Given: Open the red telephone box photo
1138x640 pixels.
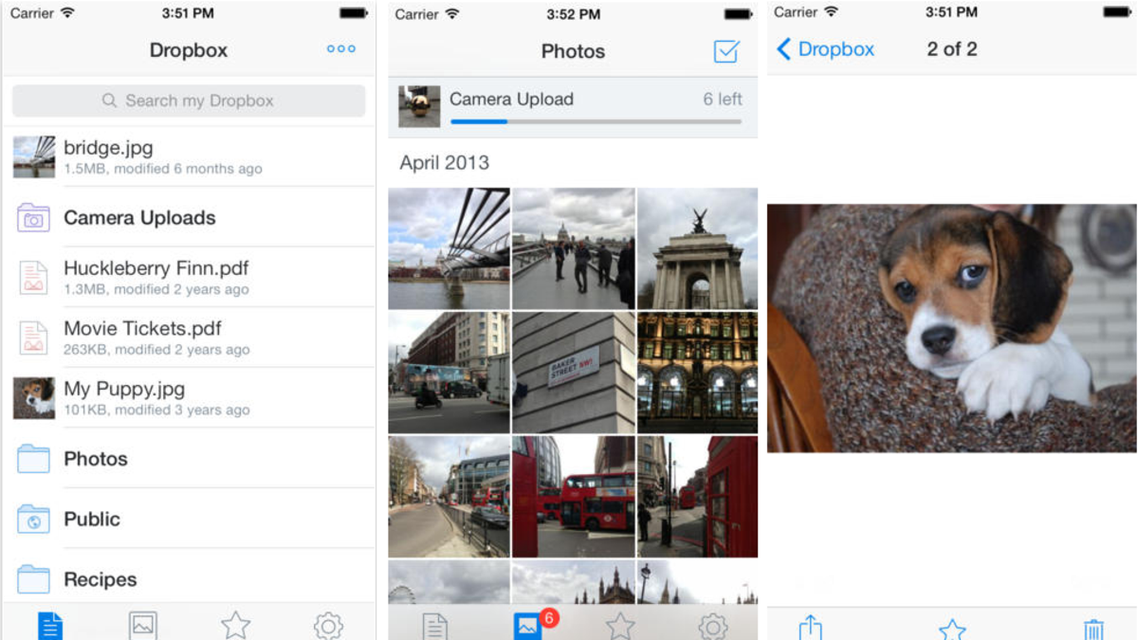Looking at the screenshot, I should tap(697, 496).
